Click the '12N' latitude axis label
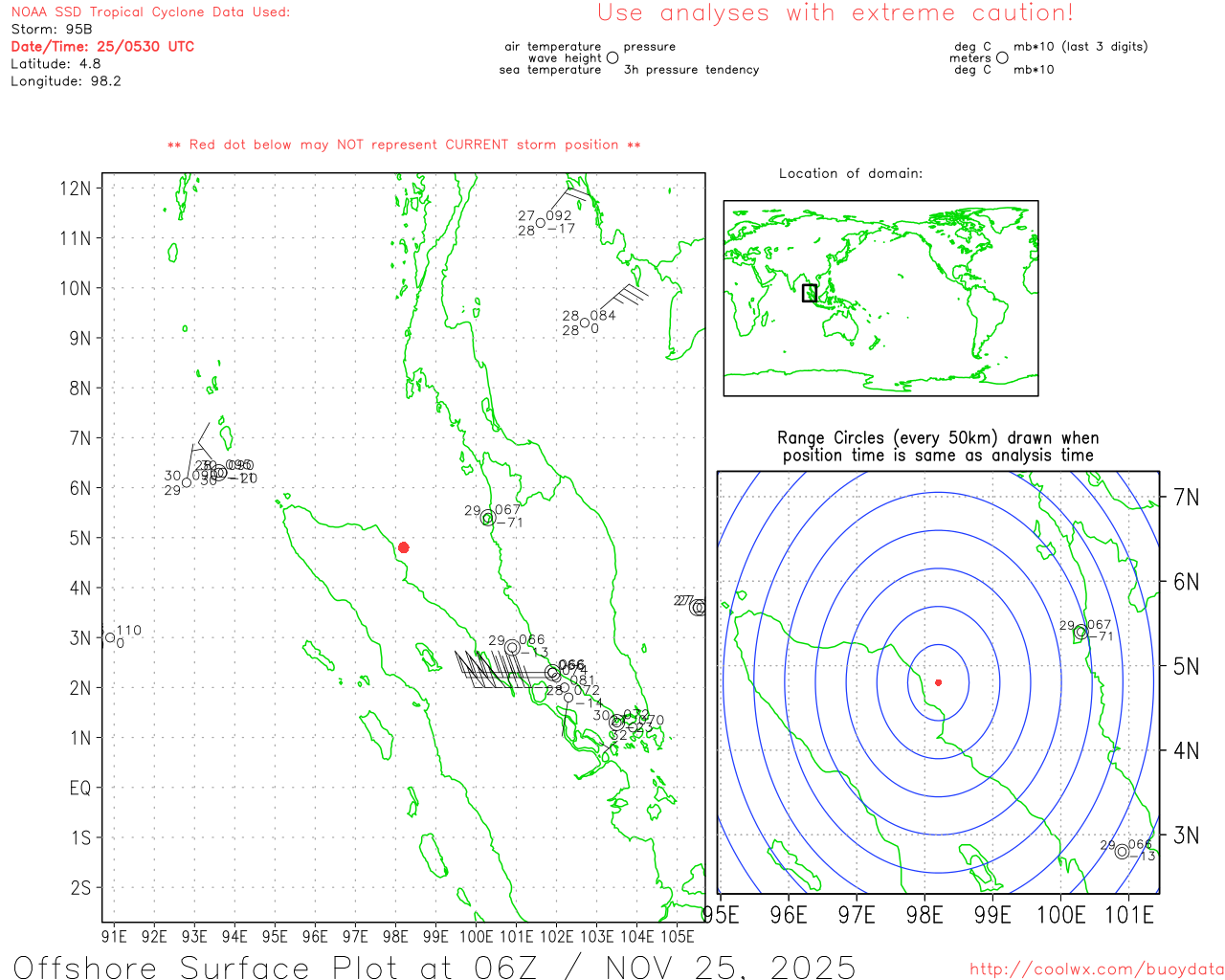 pyautogui.click(x=75, y=188)
